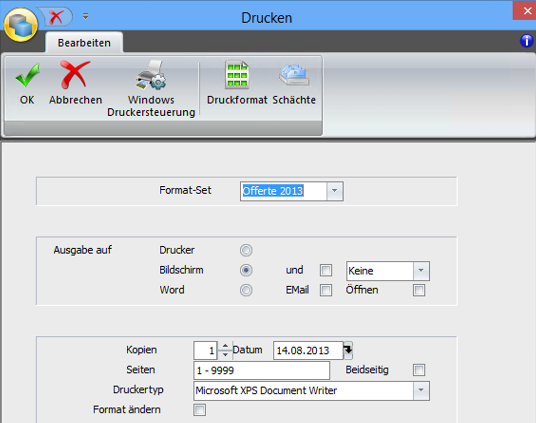The height and width of the screenshot is (423, 536).
Task: Tick the Beidseitig checkbox
Action: click(419, 370)
